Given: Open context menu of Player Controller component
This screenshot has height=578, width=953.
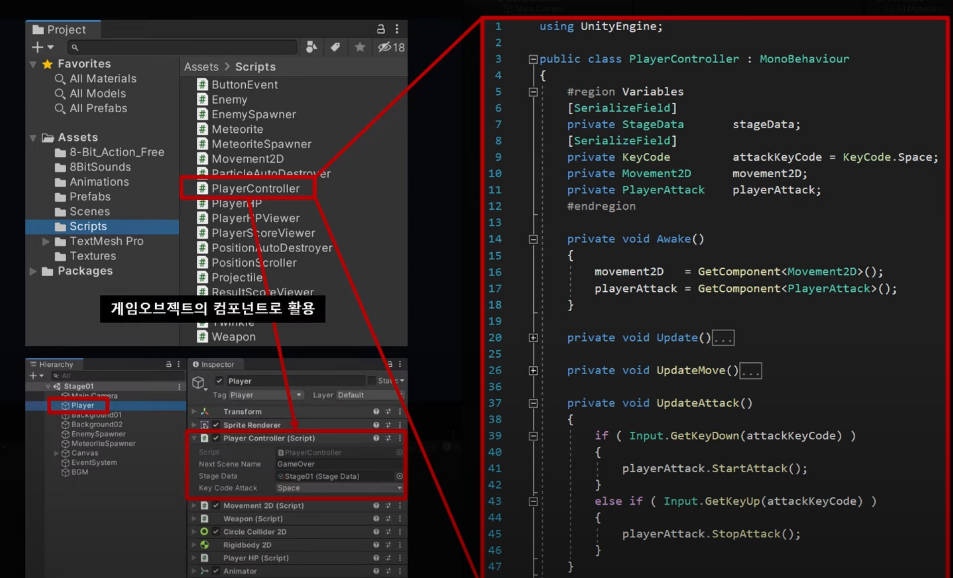Looking at the screenshot, I should click(x=399, y=438).
